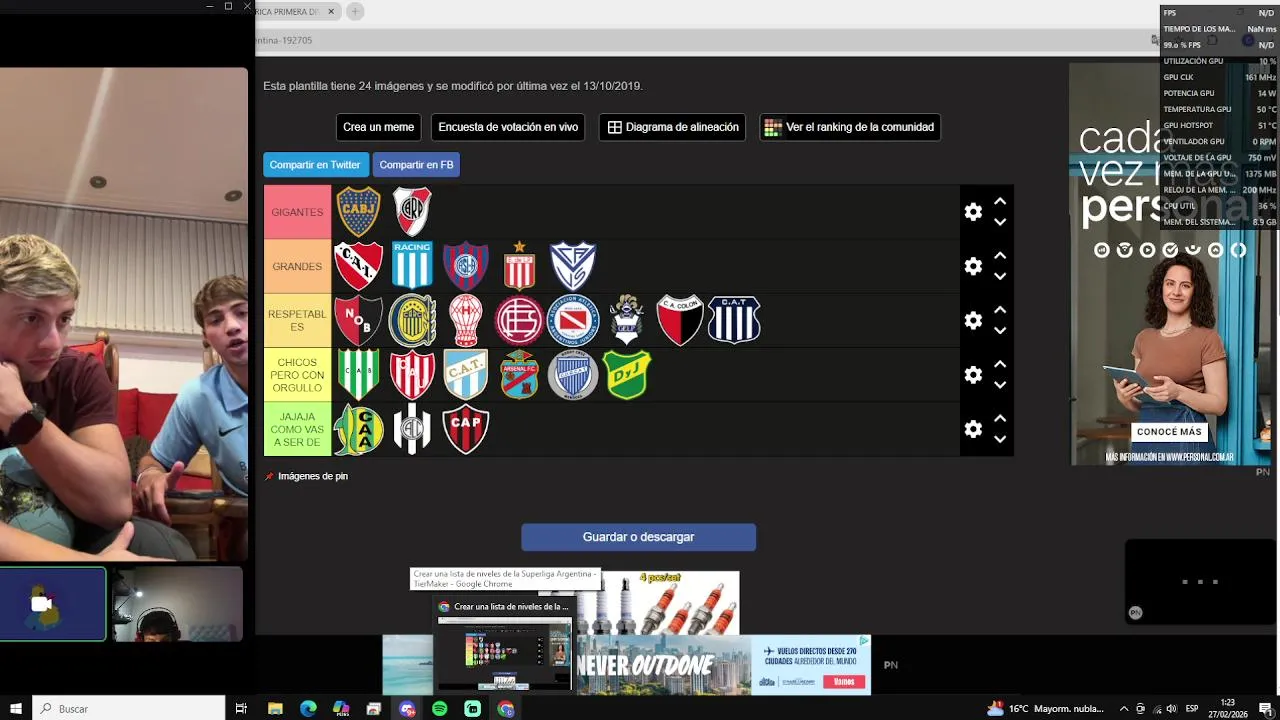Move RESPETABLES tier up with chevron
The height and width of the screenshot is (720, 1280).
pyautogui.click(x=1000, y=309)
